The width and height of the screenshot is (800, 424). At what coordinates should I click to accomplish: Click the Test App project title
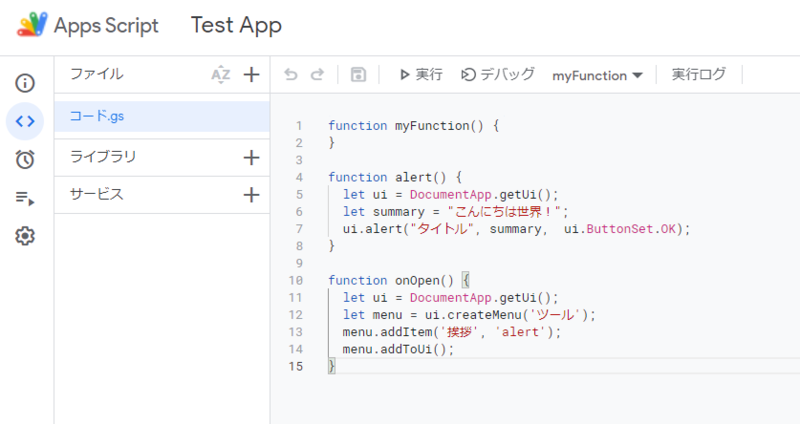coord(236,25)
